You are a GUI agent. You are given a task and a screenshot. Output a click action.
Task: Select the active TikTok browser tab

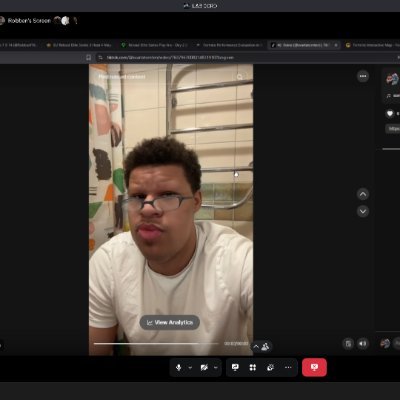click(304, 45)
